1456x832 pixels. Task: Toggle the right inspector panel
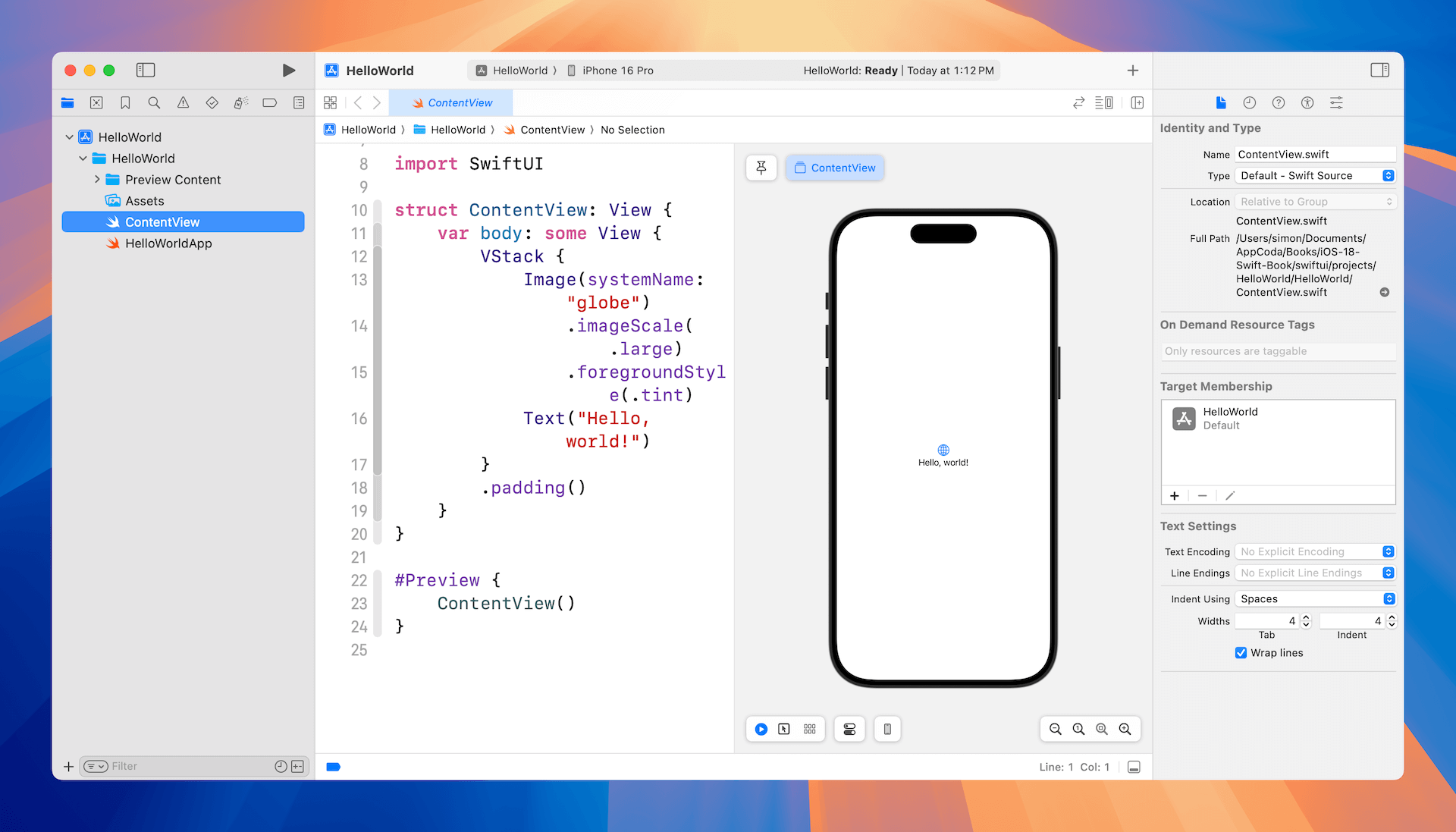[1379, 71]
